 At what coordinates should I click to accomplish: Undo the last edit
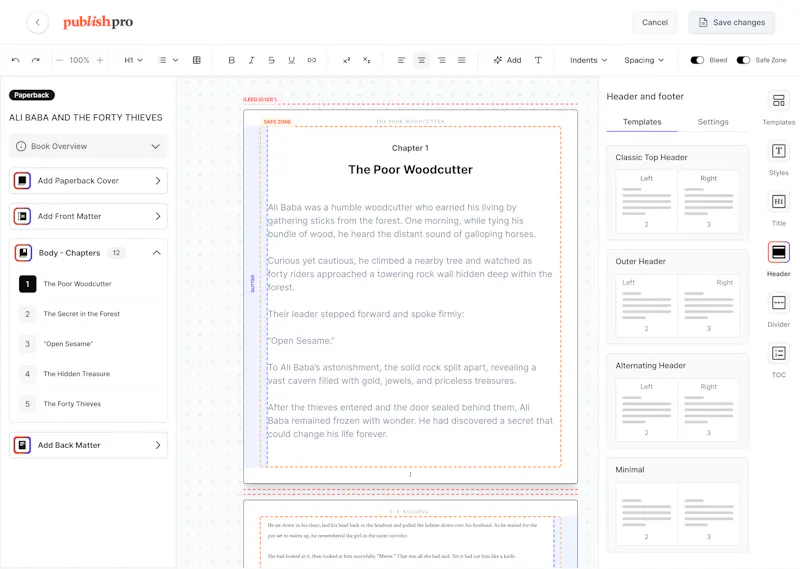(16, 60)
